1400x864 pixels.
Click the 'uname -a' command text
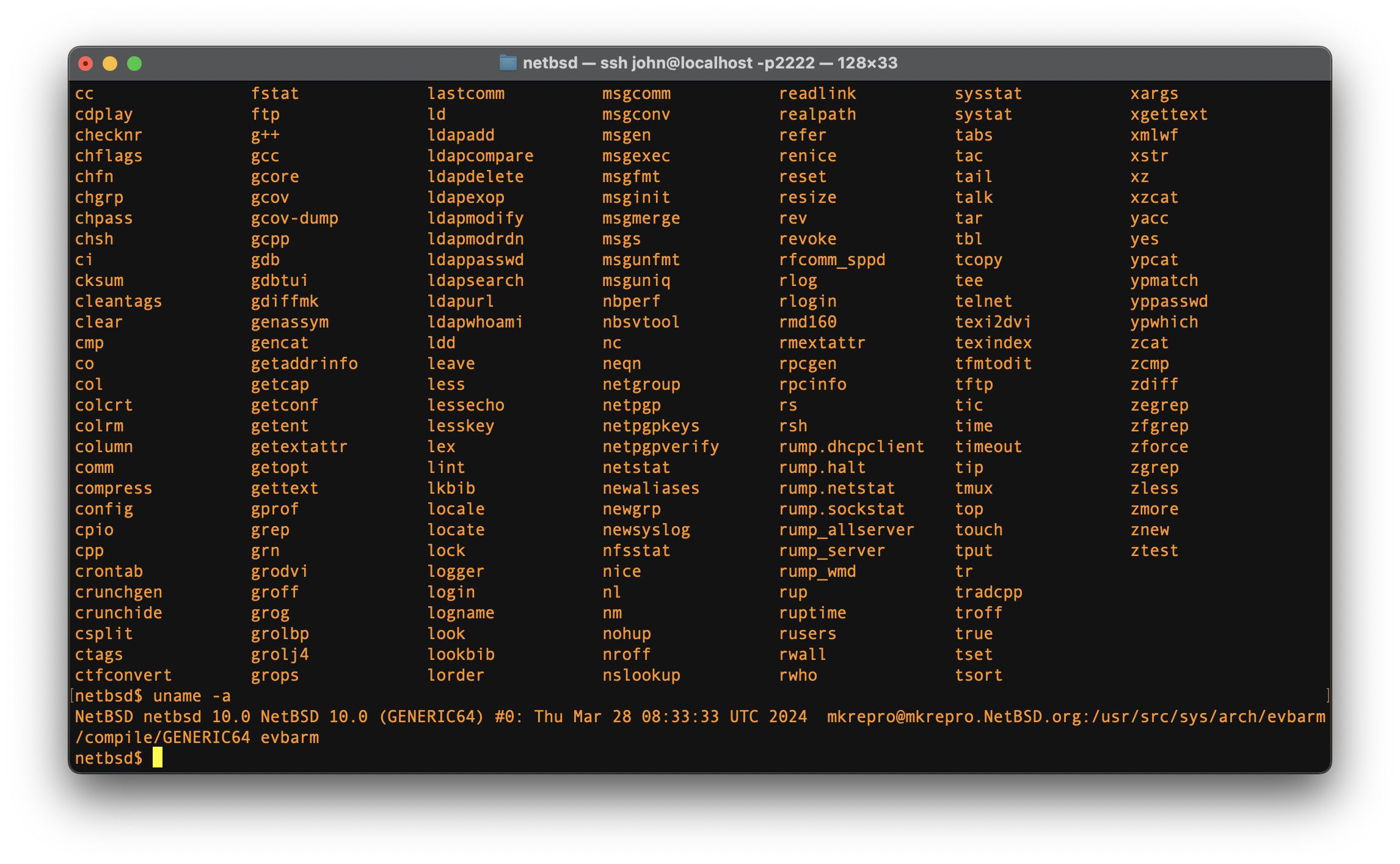pyautogui.click(x=192, y=696)
